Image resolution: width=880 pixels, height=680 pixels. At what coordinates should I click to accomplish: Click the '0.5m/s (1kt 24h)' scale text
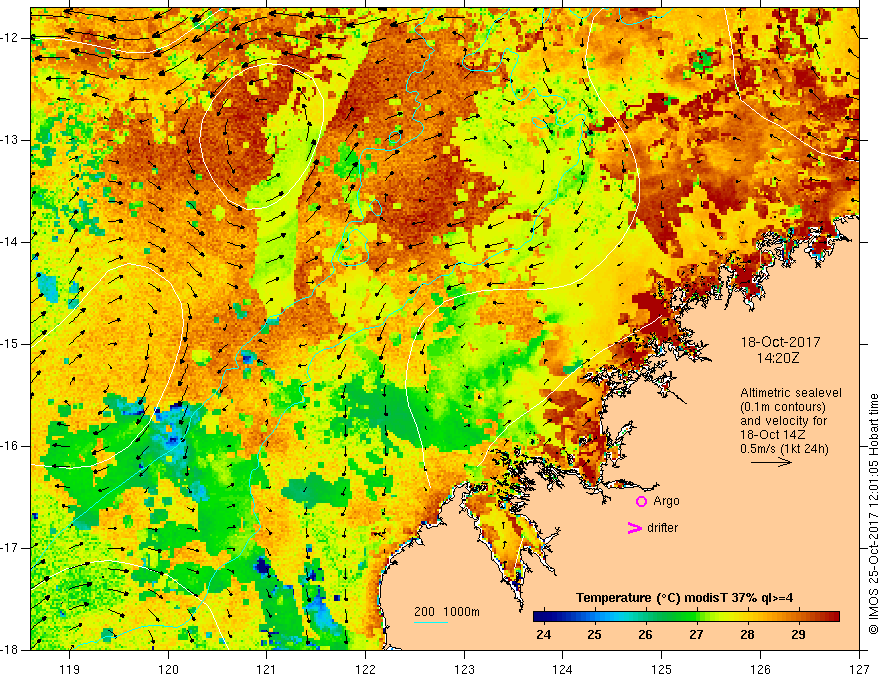(x=784, y=448)
